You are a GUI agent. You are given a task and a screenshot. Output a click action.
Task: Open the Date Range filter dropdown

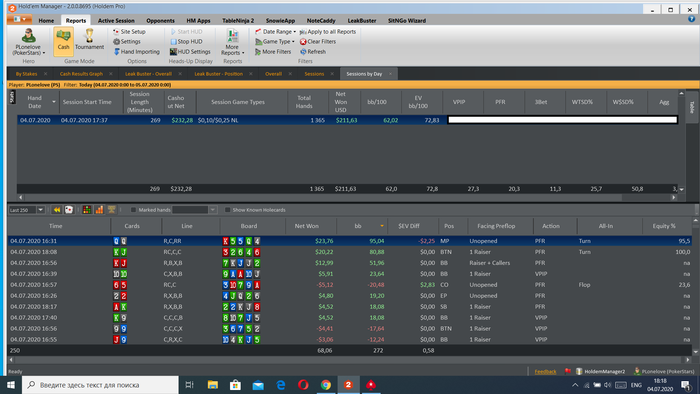275,32
